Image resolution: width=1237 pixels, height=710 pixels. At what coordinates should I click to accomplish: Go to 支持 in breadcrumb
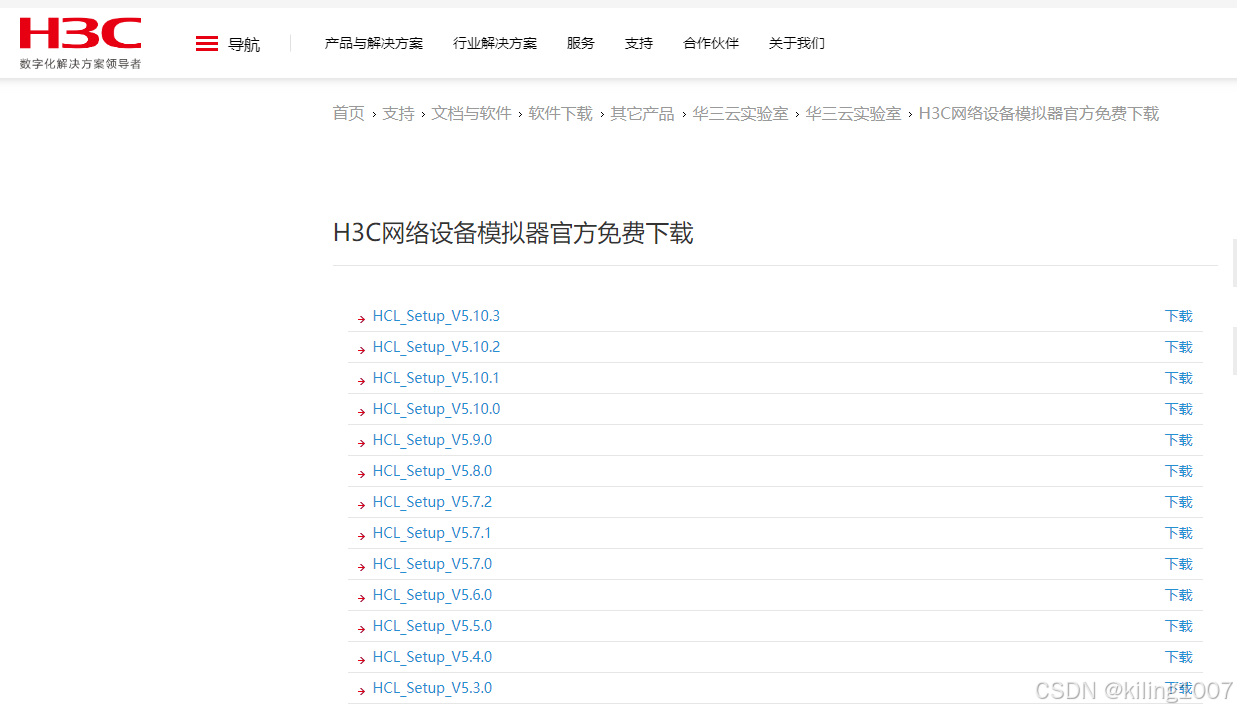point(398,114)
